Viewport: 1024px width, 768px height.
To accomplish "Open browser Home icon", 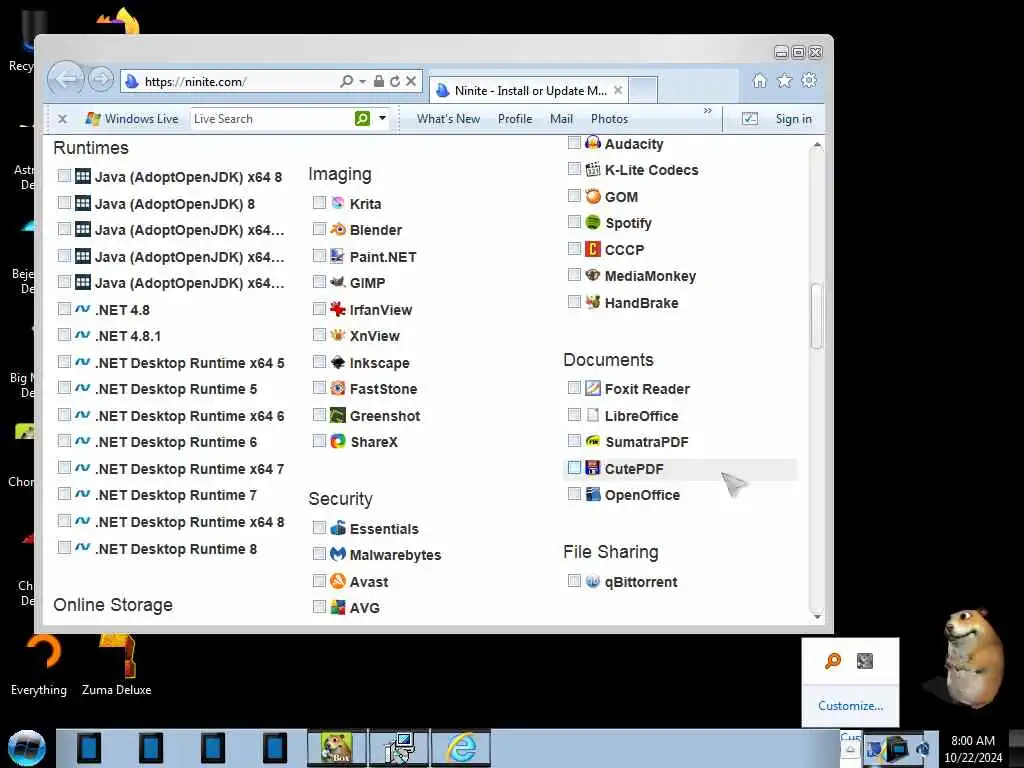I will 760,80.
